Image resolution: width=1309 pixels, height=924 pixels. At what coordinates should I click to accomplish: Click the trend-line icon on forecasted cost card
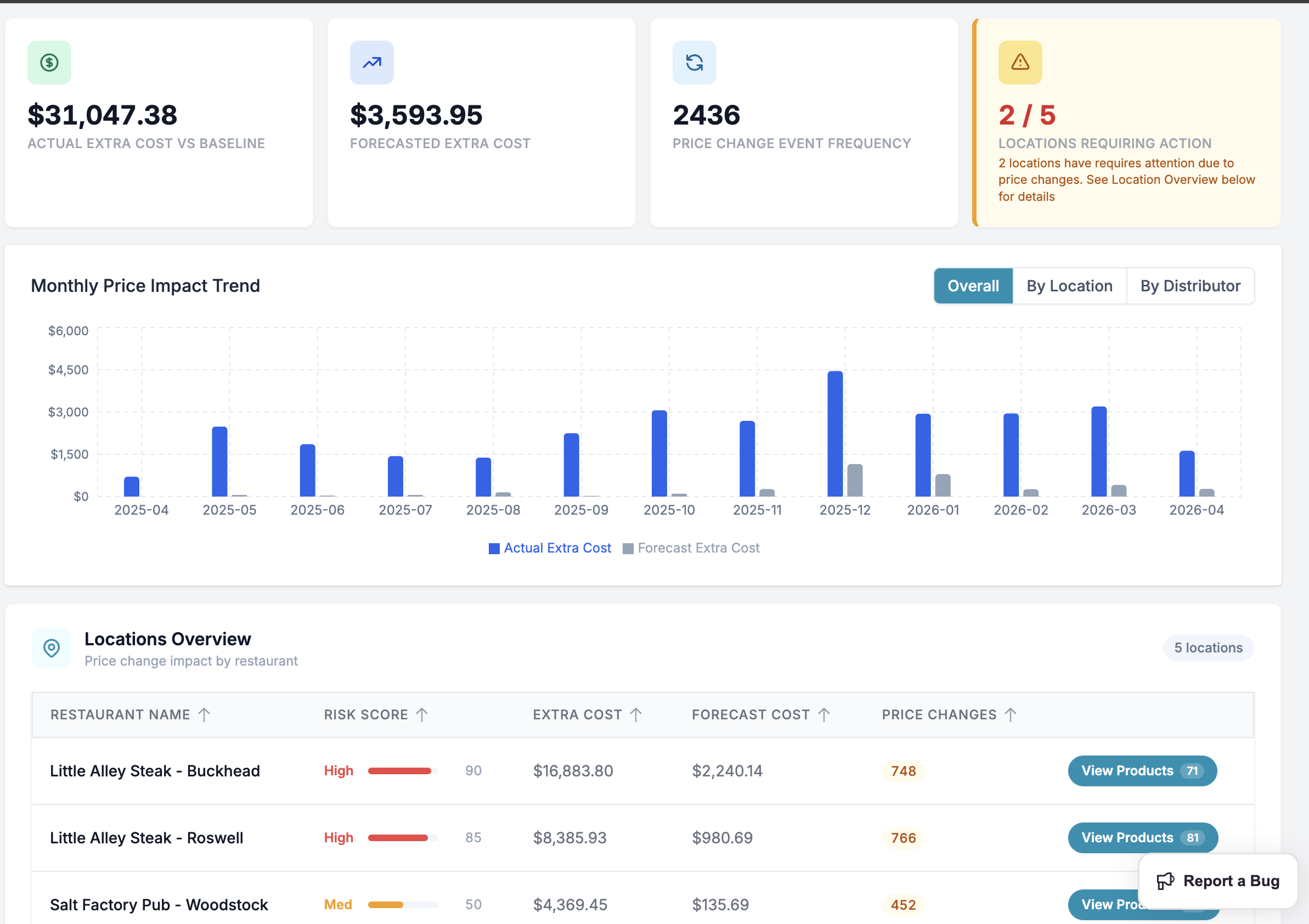click(371, 62)
